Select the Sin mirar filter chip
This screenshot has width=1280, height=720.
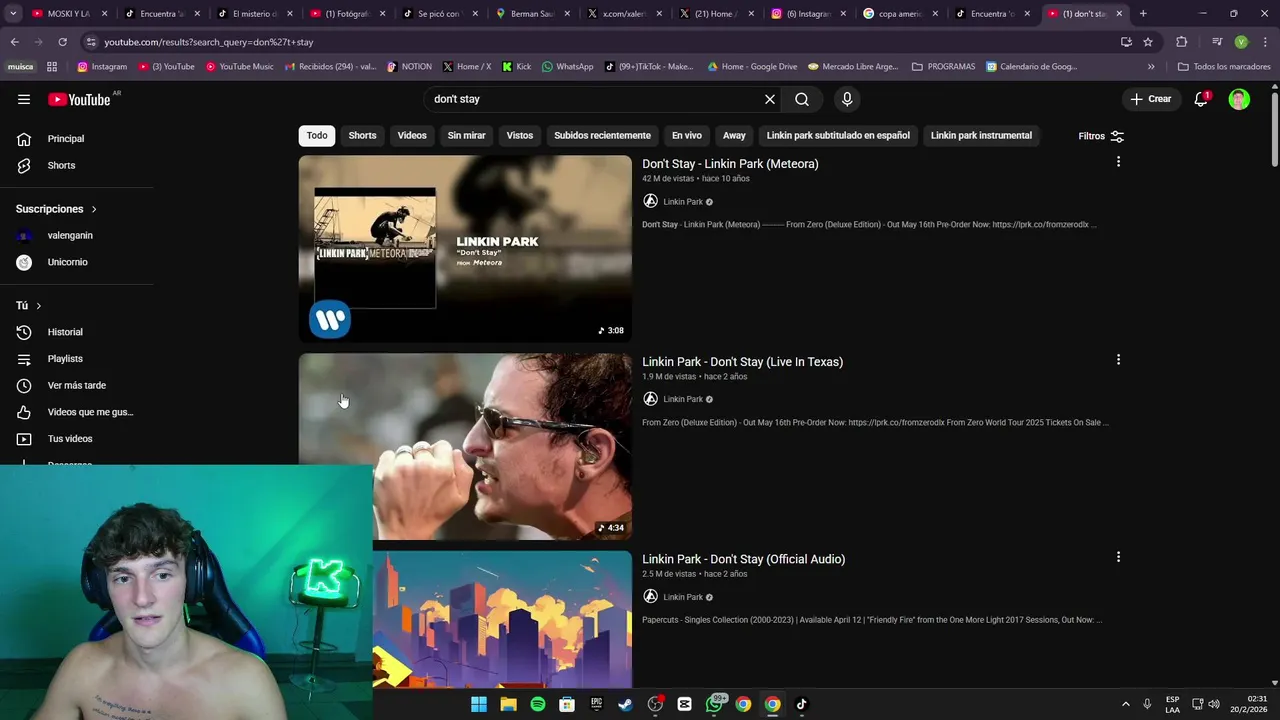(466, 136)
